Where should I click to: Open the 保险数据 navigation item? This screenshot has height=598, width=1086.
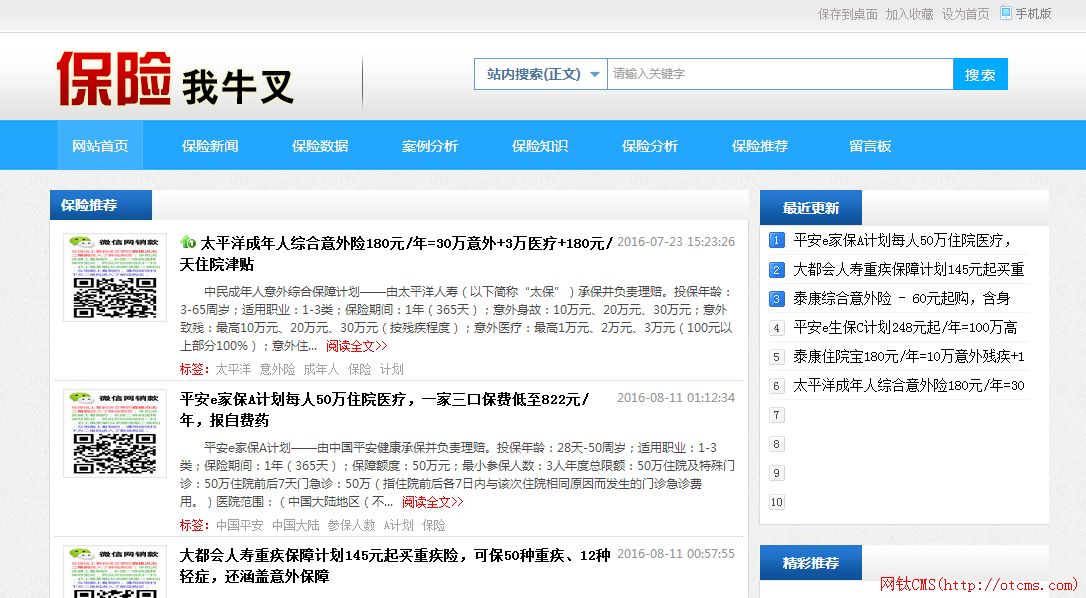coord(320,146)
